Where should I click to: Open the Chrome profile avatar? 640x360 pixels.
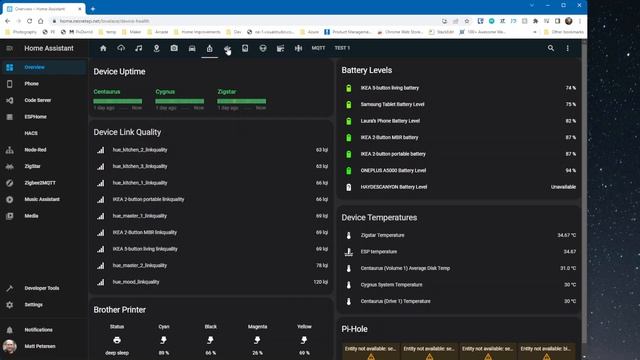click(569, 21)
